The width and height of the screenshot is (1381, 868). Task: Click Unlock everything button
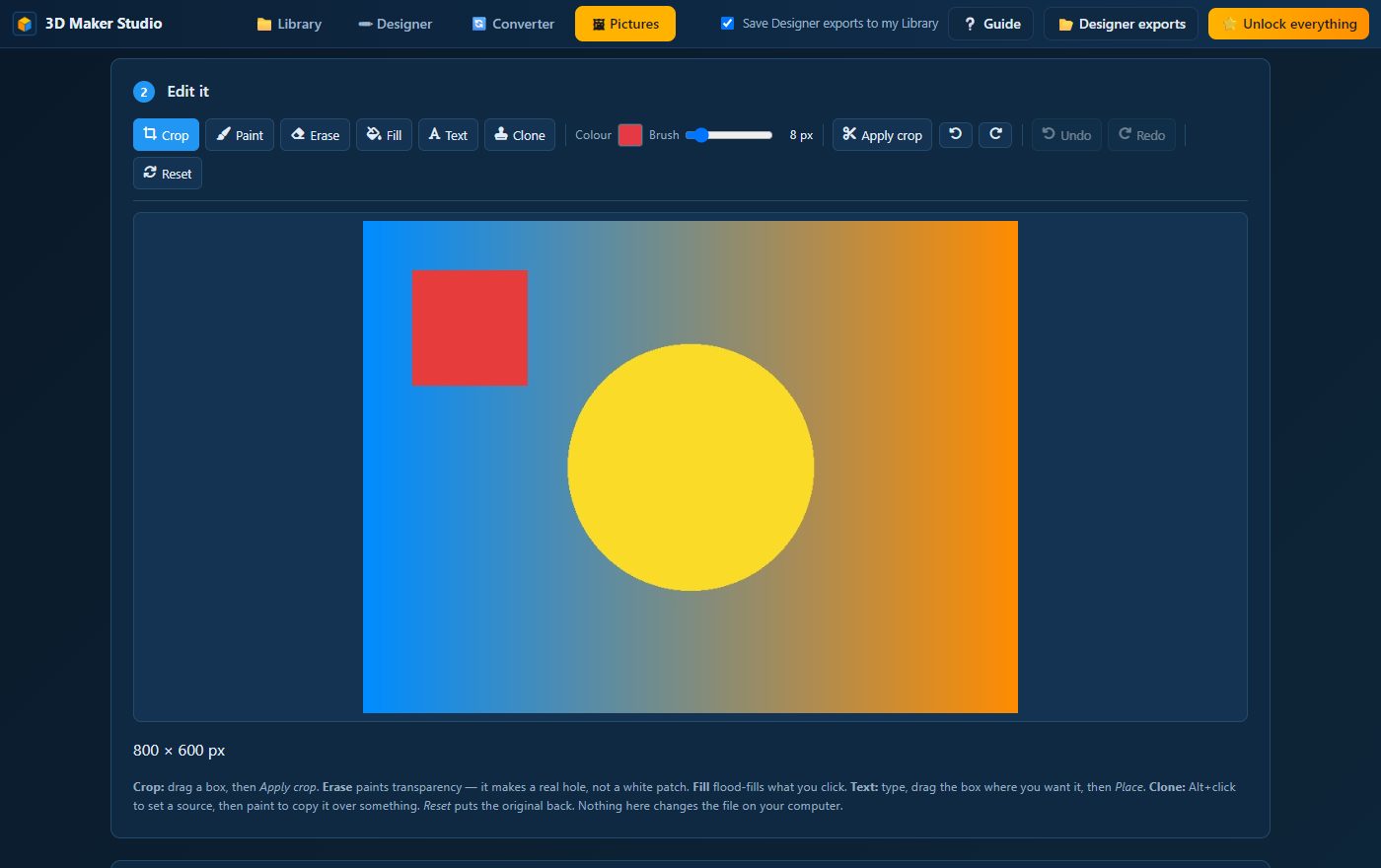pyautogui.click(x=1288, y=24)
